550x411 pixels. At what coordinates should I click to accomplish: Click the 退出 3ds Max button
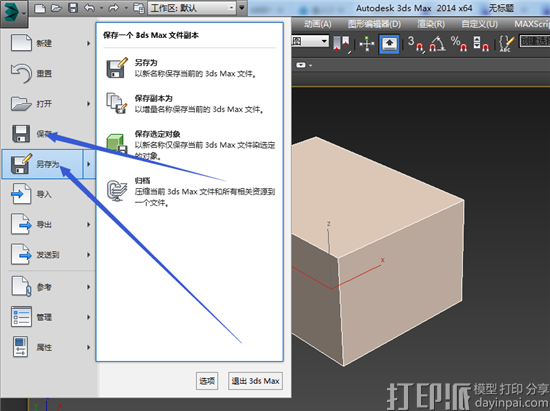pyautogui.click(x=255, y=380)
